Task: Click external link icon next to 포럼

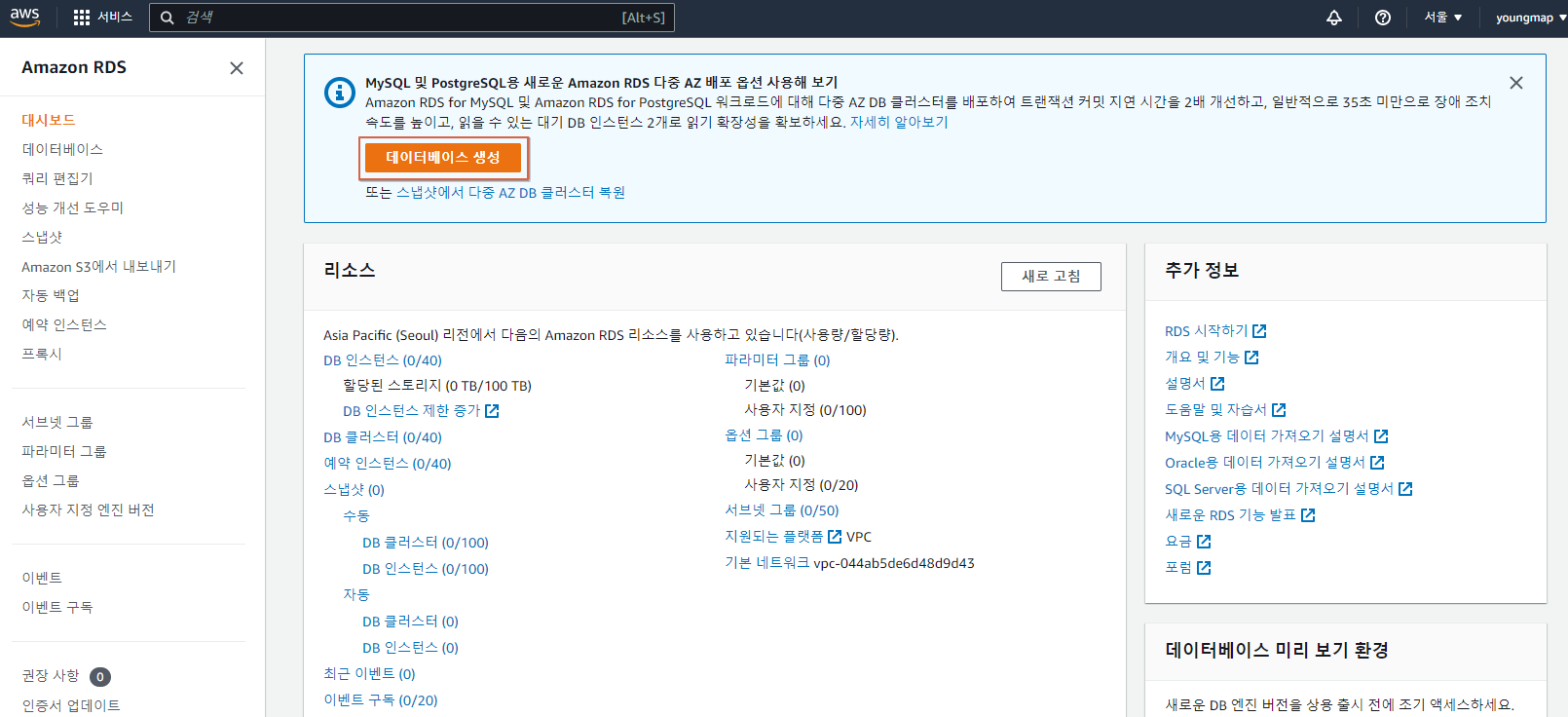Action: point(1204,568)
